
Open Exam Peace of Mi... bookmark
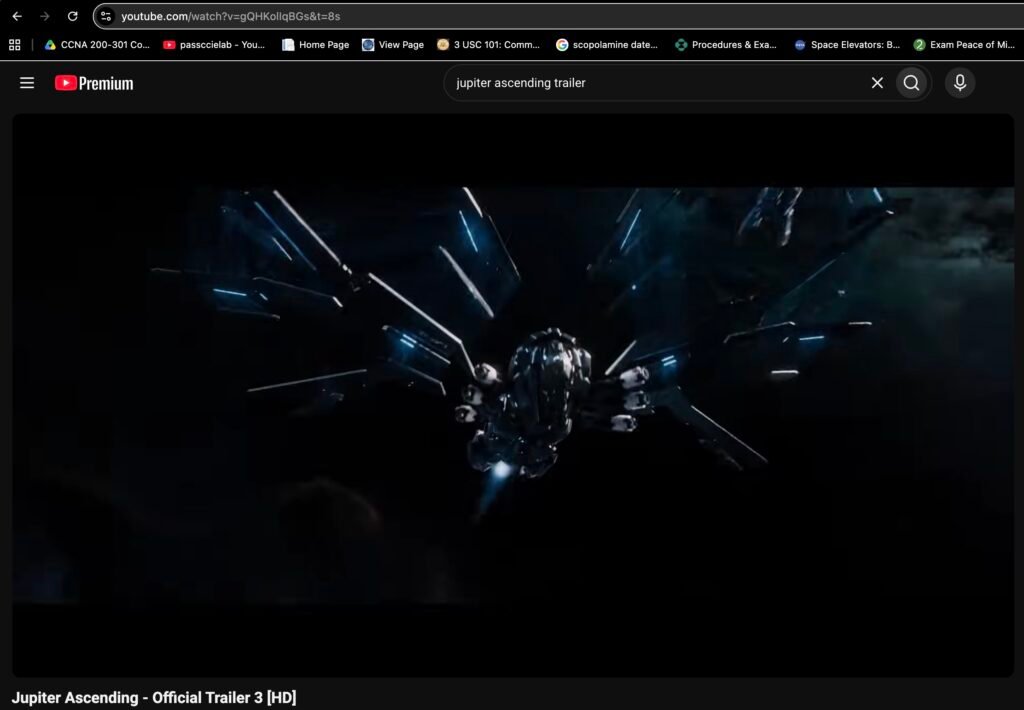pyautogui.click(x=964, y=44)
